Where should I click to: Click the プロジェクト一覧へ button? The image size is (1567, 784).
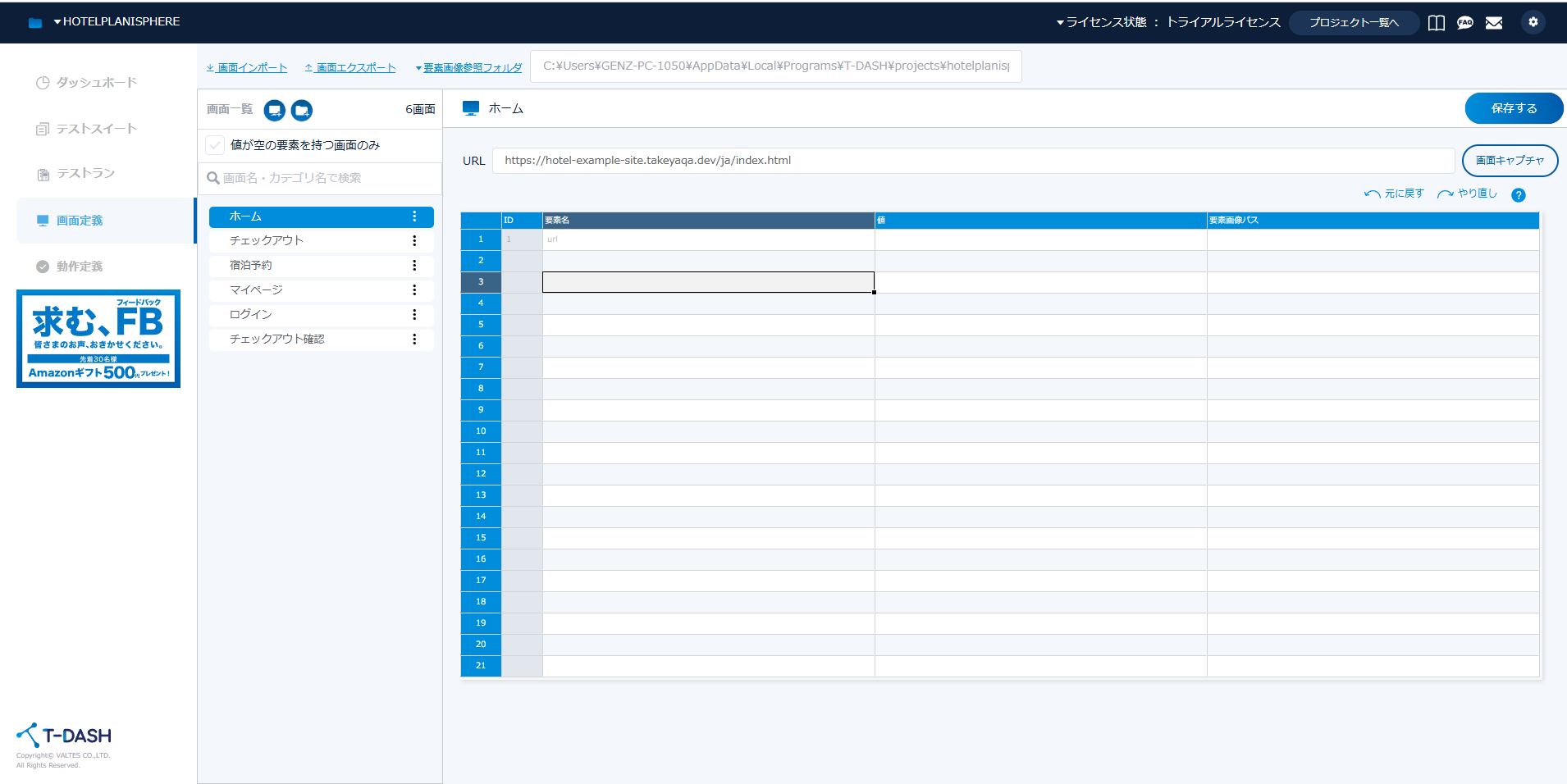1354,23
